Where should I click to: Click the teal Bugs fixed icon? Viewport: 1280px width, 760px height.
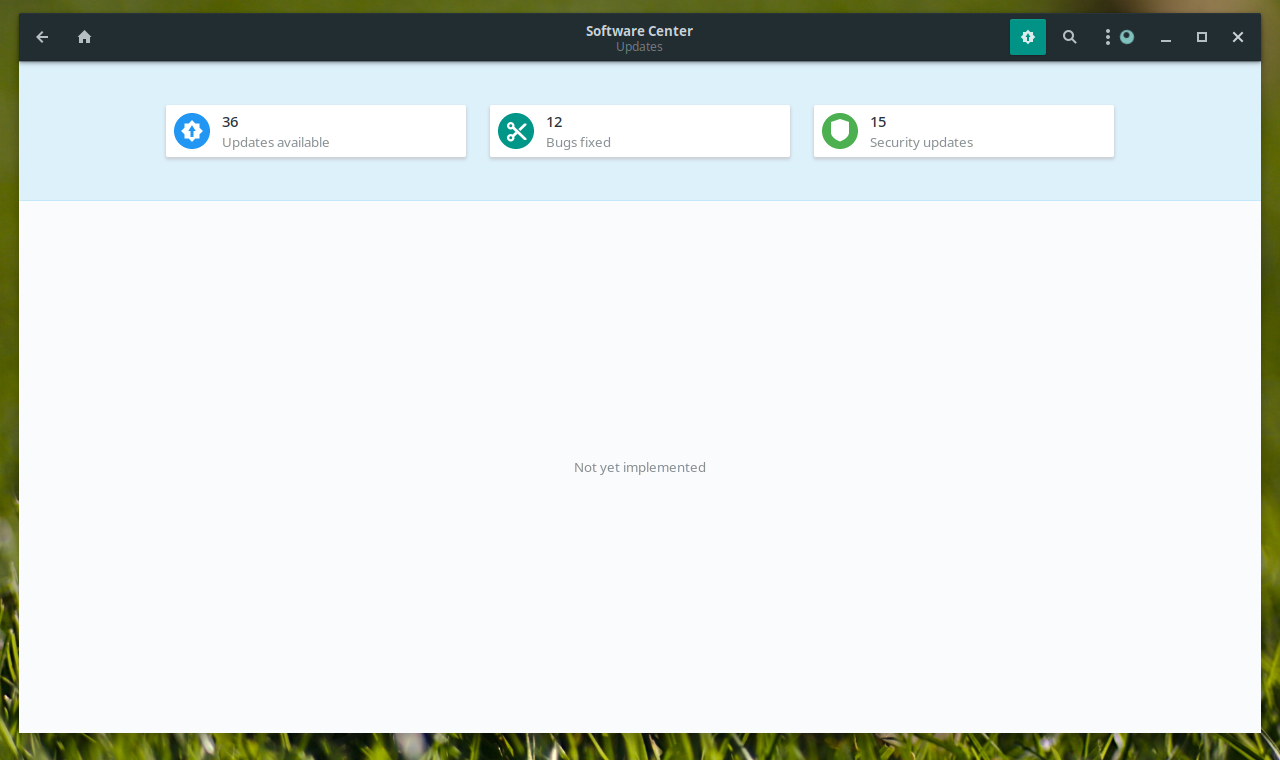coord(516,131)
